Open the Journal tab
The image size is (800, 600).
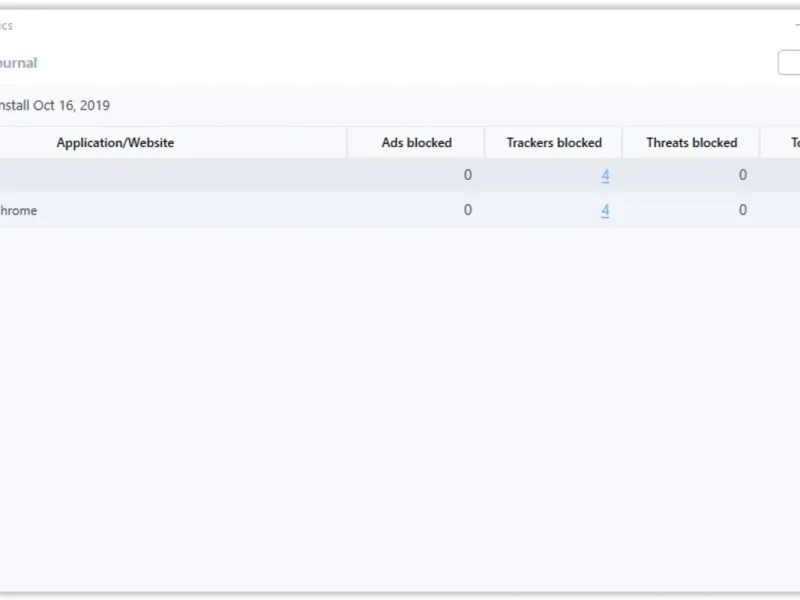click(18, 63)
